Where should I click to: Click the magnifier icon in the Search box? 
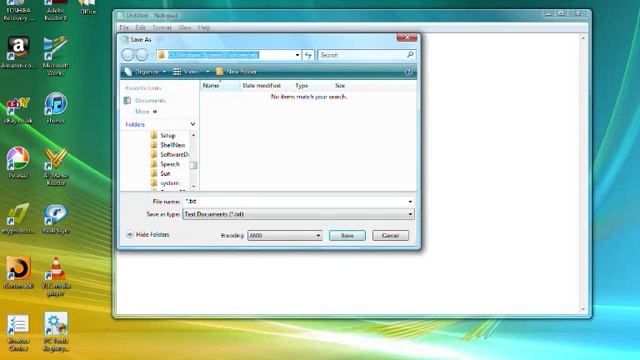tap(410, 54)
